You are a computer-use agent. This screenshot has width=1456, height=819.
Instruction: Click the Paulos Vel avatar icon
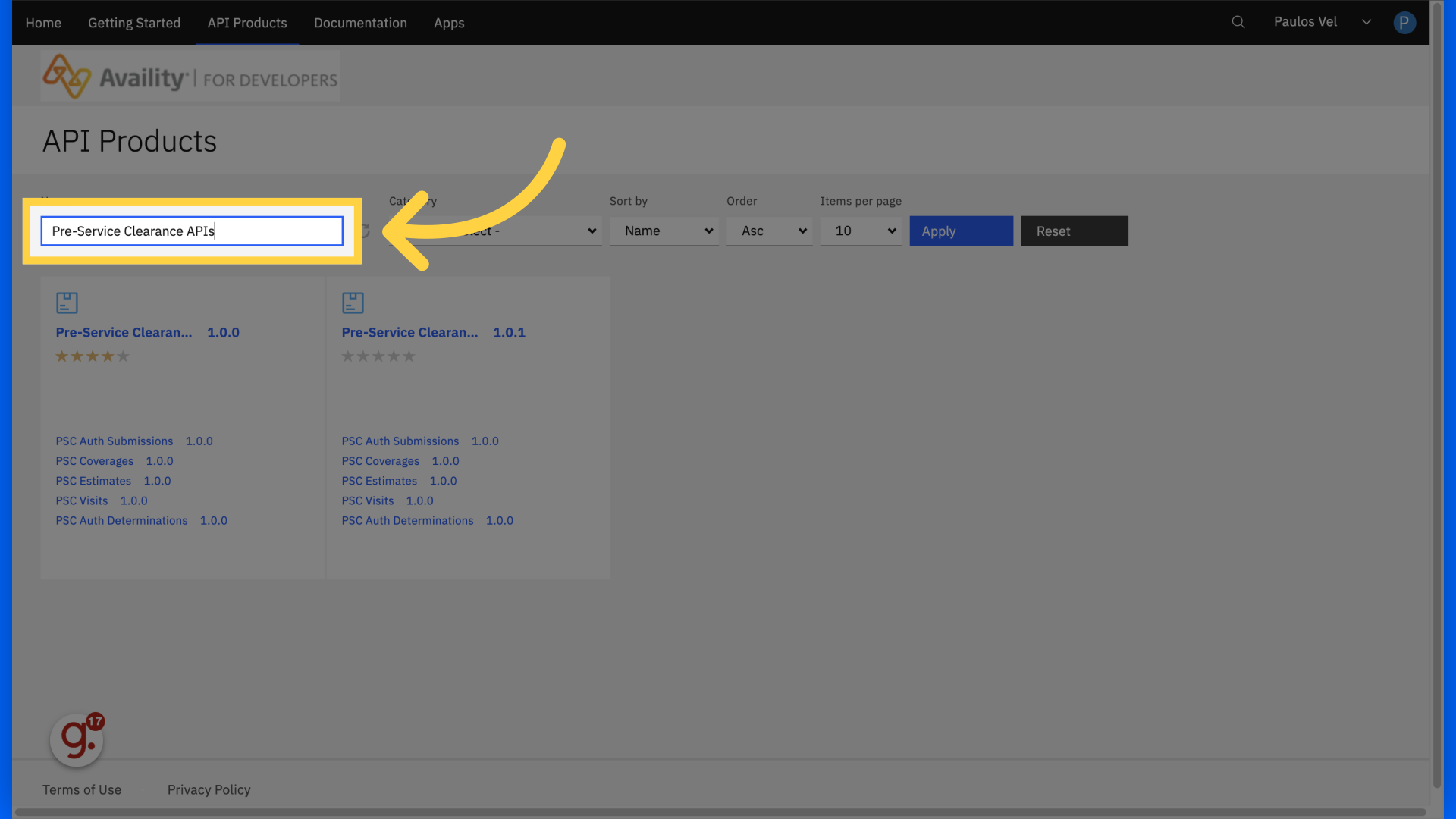[1404, 23]
